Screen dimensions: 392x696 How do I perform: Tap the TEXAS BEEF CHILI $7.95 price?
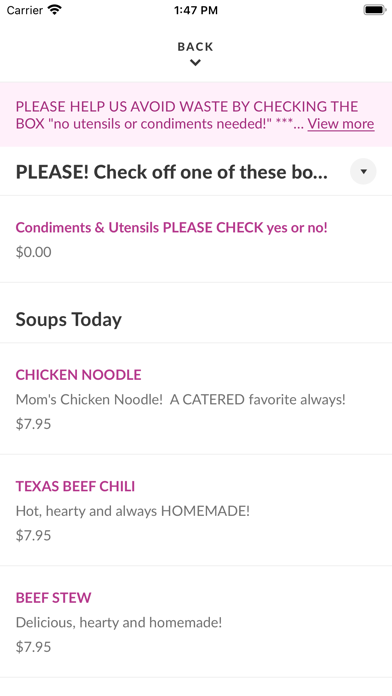(x=34, y=535)
